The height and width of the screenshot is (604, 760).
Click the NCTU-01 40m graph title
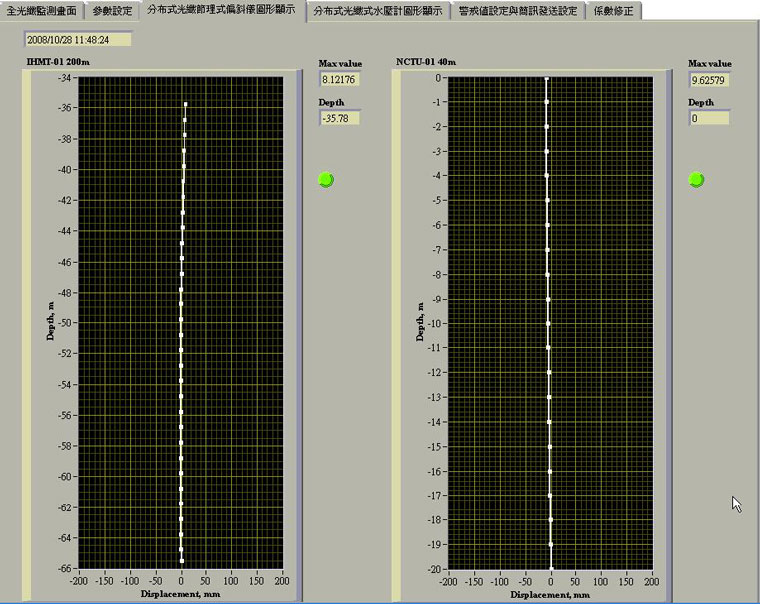[426, 62]
